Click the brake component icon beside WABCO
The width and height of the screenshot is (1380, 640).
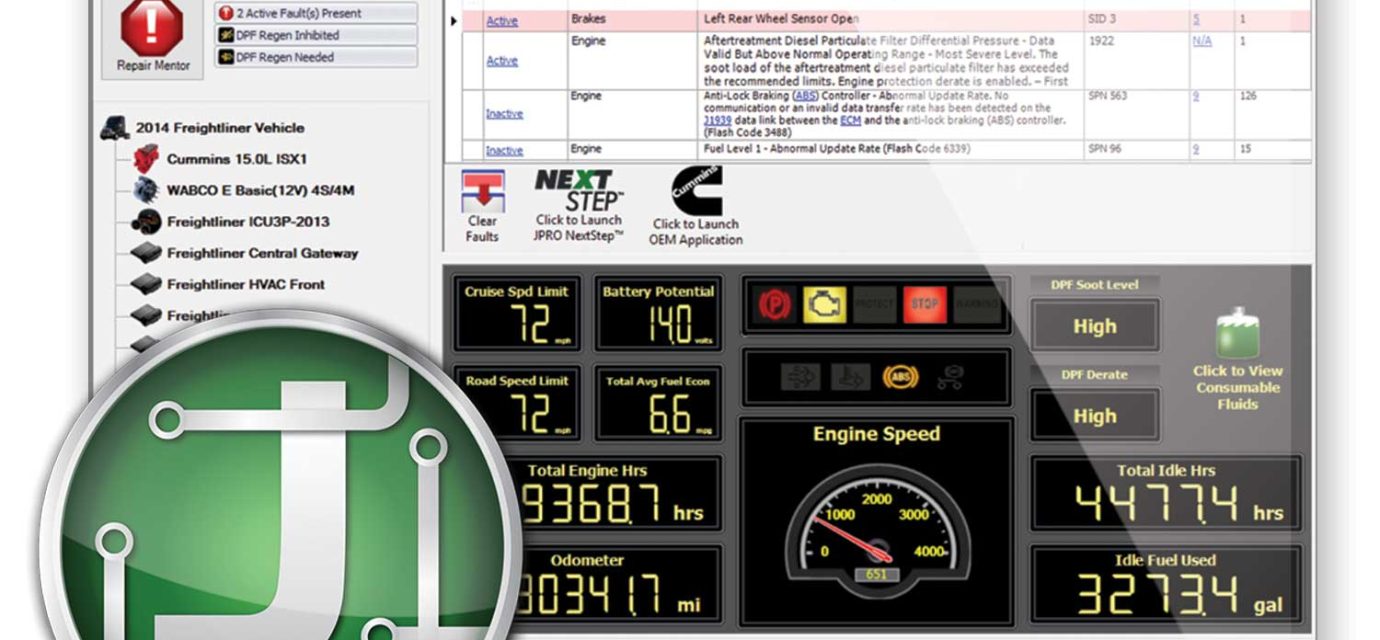click(146, 190)
